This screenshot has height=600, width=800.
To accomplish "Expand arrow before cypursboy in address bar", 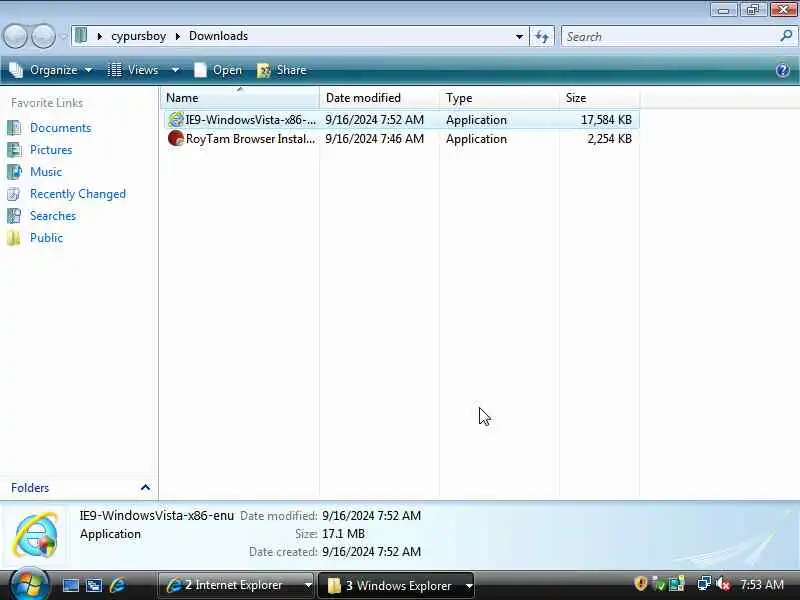I will [x=99, y=36].
